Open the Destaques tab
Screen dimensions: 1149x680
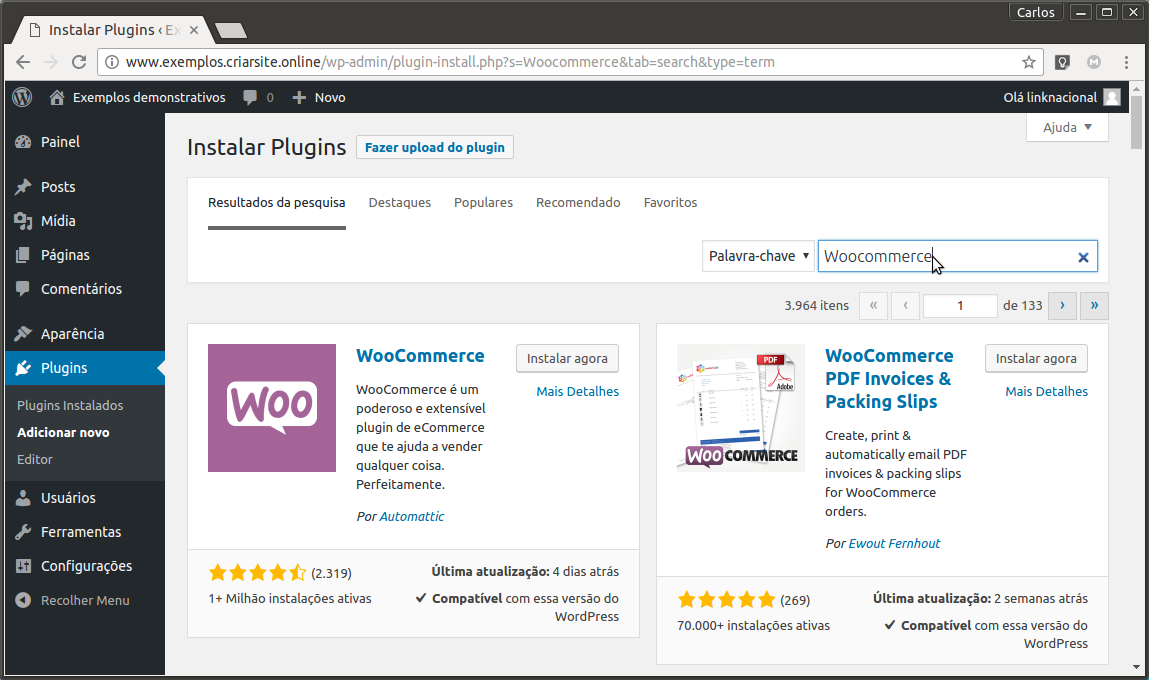click(399, 202)
